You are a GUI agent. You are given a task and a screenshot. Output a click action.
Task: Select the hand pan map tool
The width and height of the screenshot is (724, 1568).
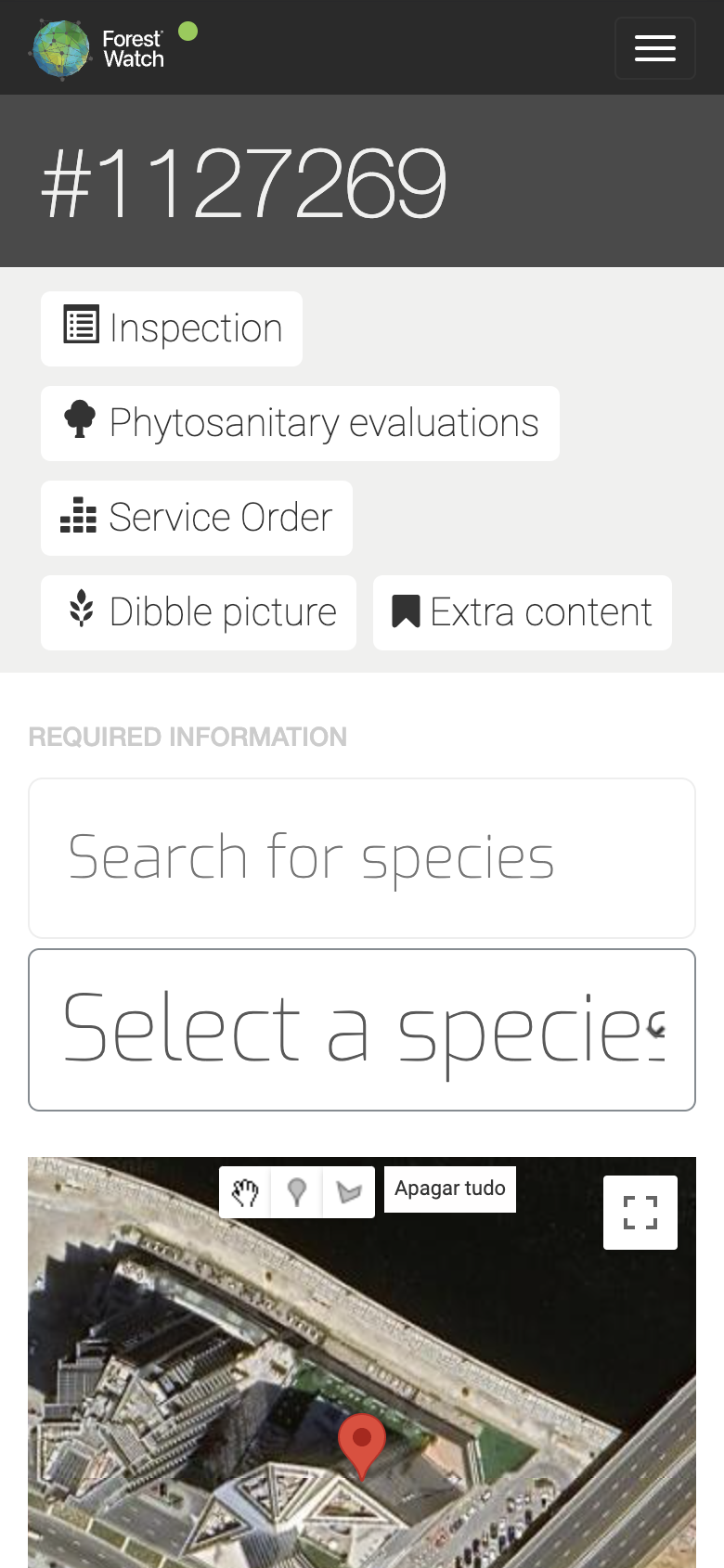pyautogui.click(x=245, y=1192)
